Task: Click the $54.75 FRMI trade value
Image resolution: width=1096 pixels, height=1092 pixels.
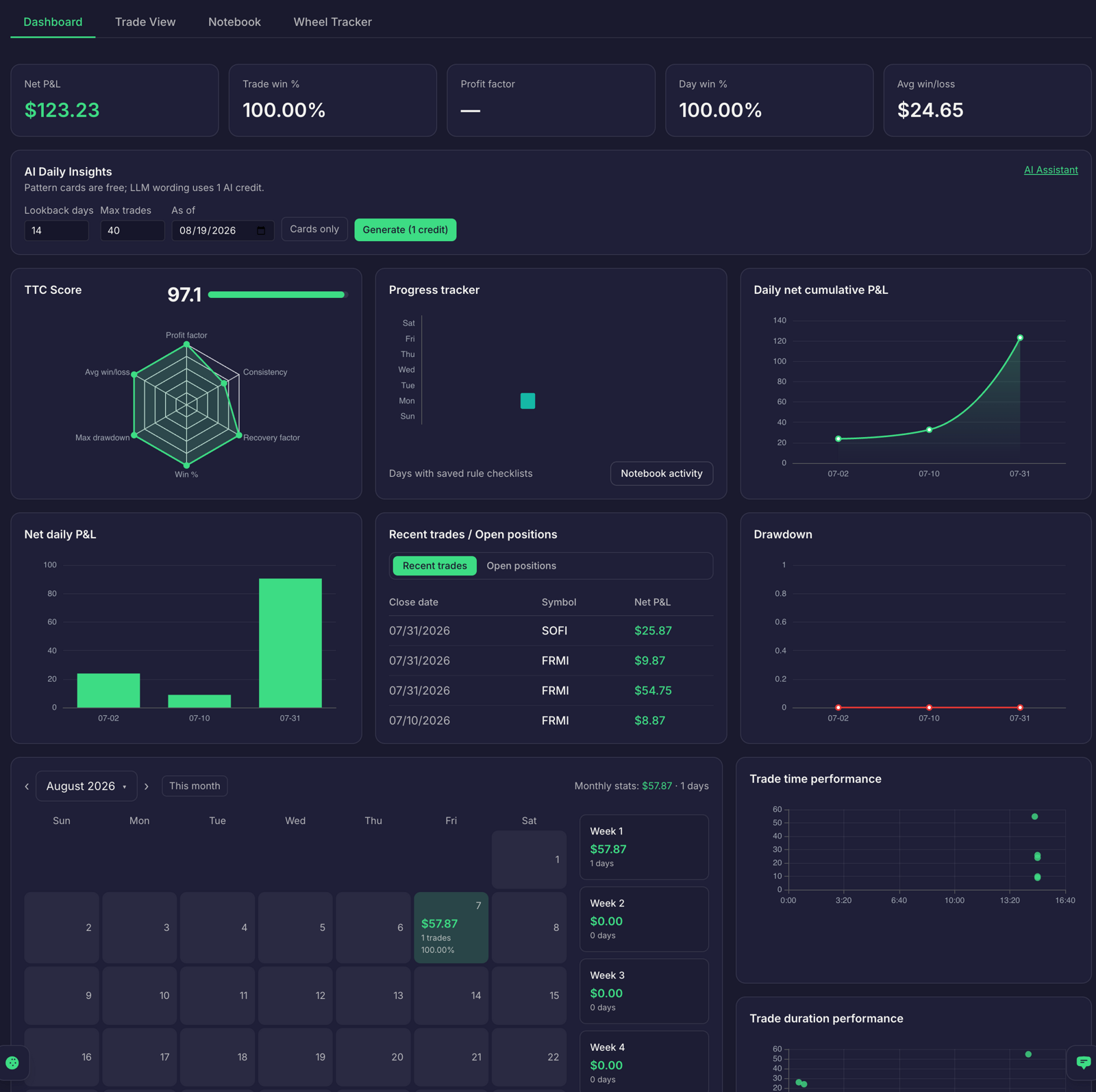Action: pyautogui.click(x=653, y=691)
